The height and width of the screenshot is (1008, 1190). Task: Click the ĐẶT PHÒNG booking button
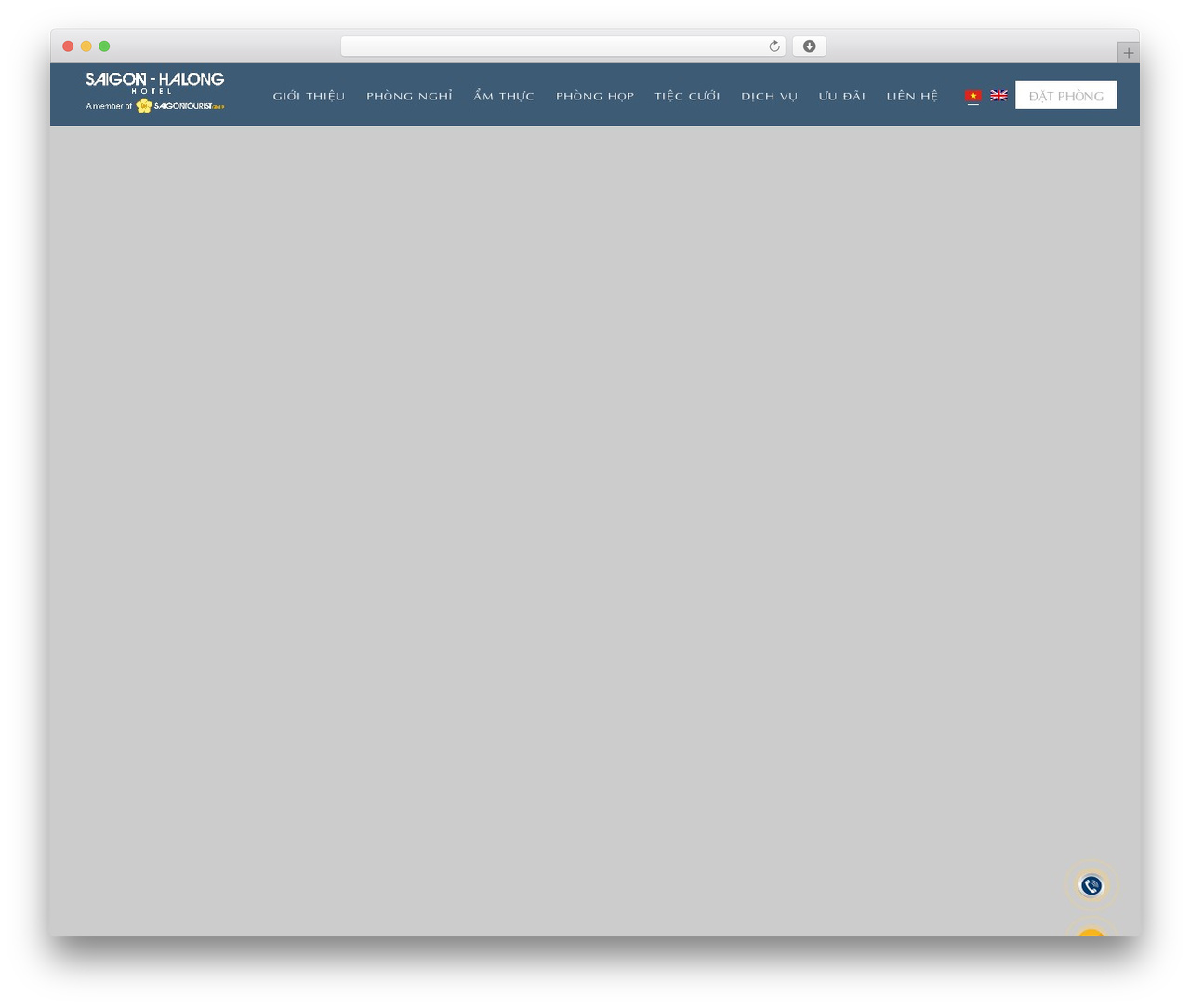[x=1065, y=95]
